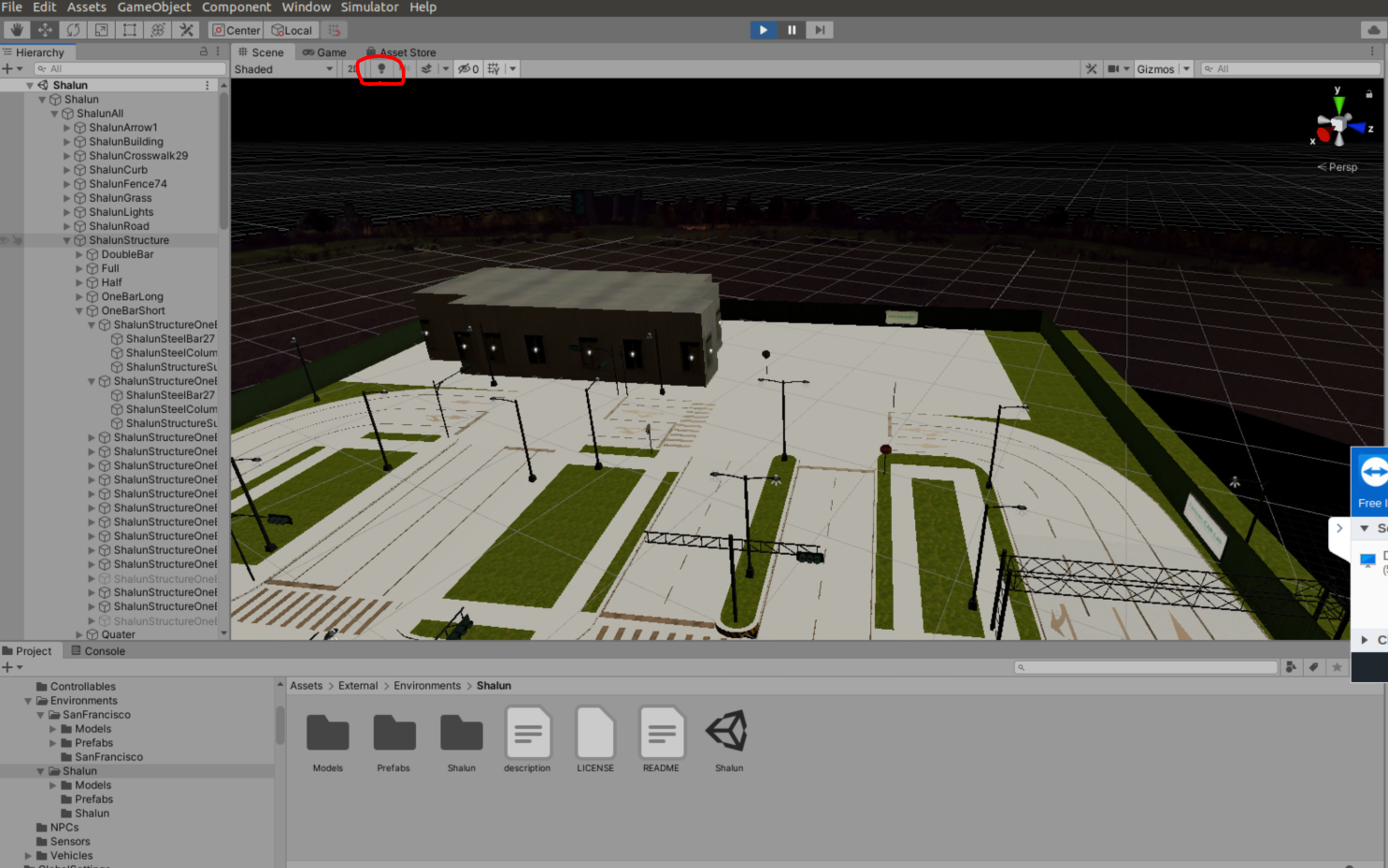Open Hierarchy panel three-dot options
The height and width of the screenshot is (868, 1388).
pyautogui.click(x=218, y=52)
